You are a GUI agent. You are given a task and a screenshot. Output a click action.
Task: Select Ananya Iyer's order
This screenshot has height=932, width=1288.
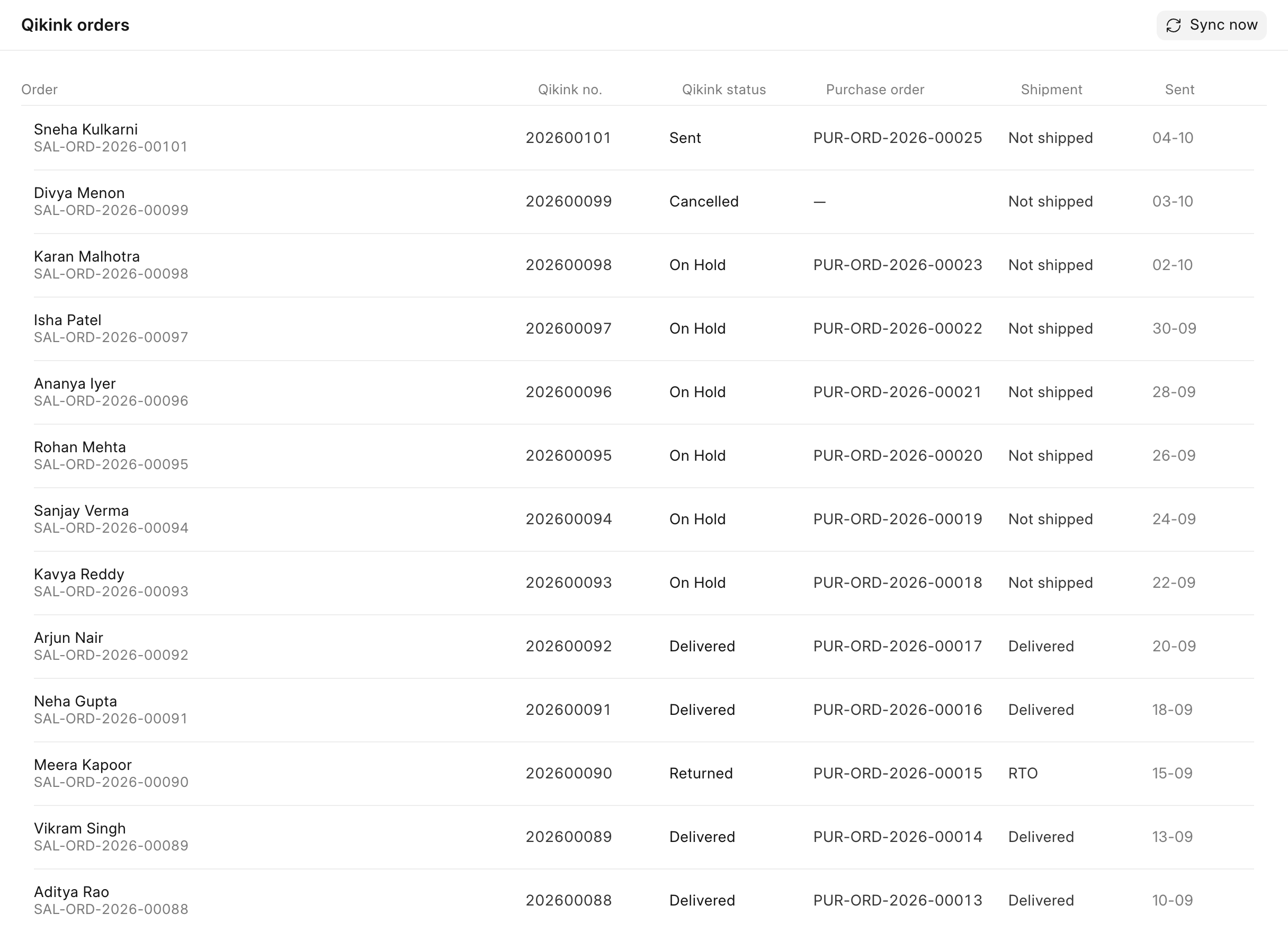(x=643, y=392)
